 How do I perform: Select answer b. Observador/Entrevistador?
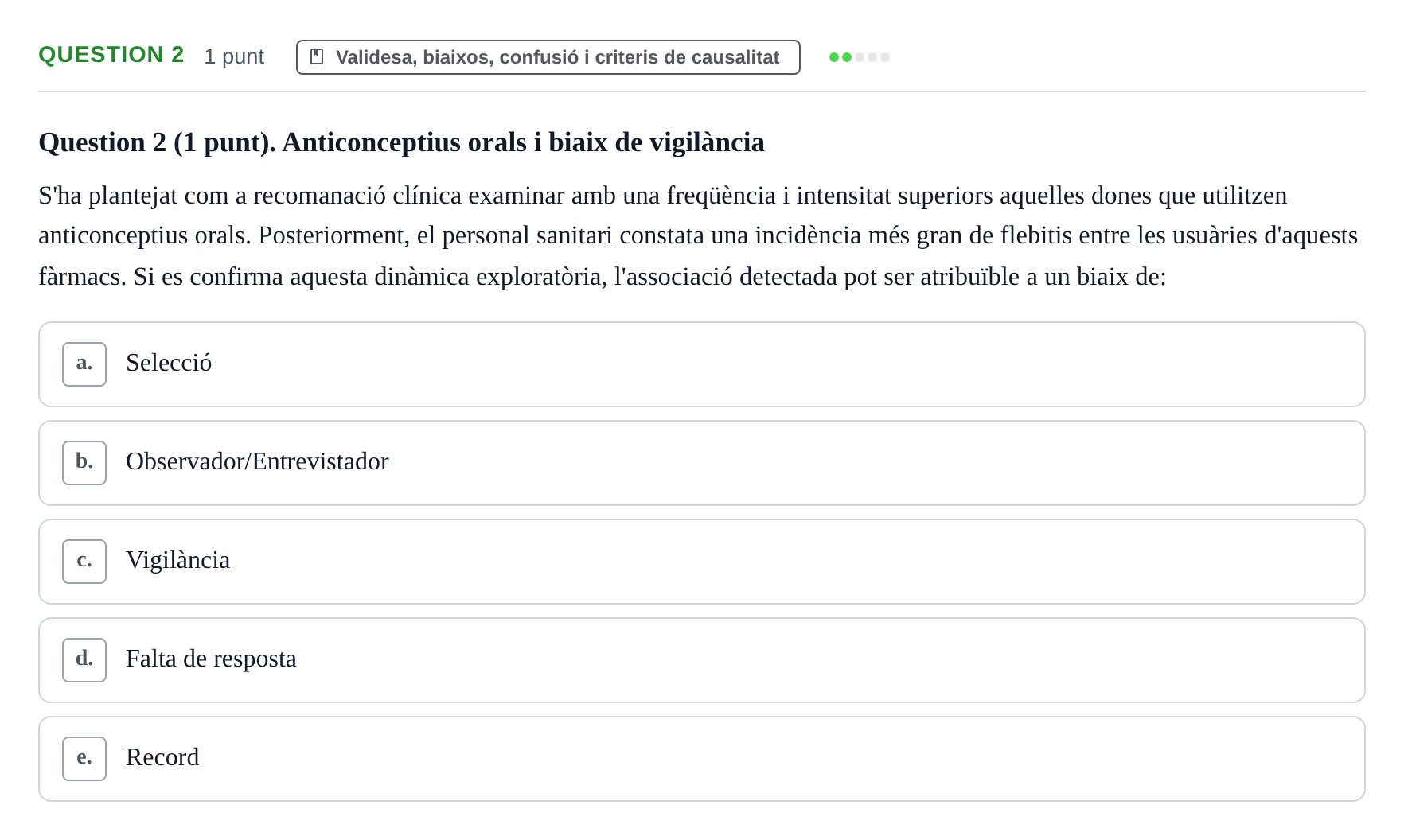[701, 463]
